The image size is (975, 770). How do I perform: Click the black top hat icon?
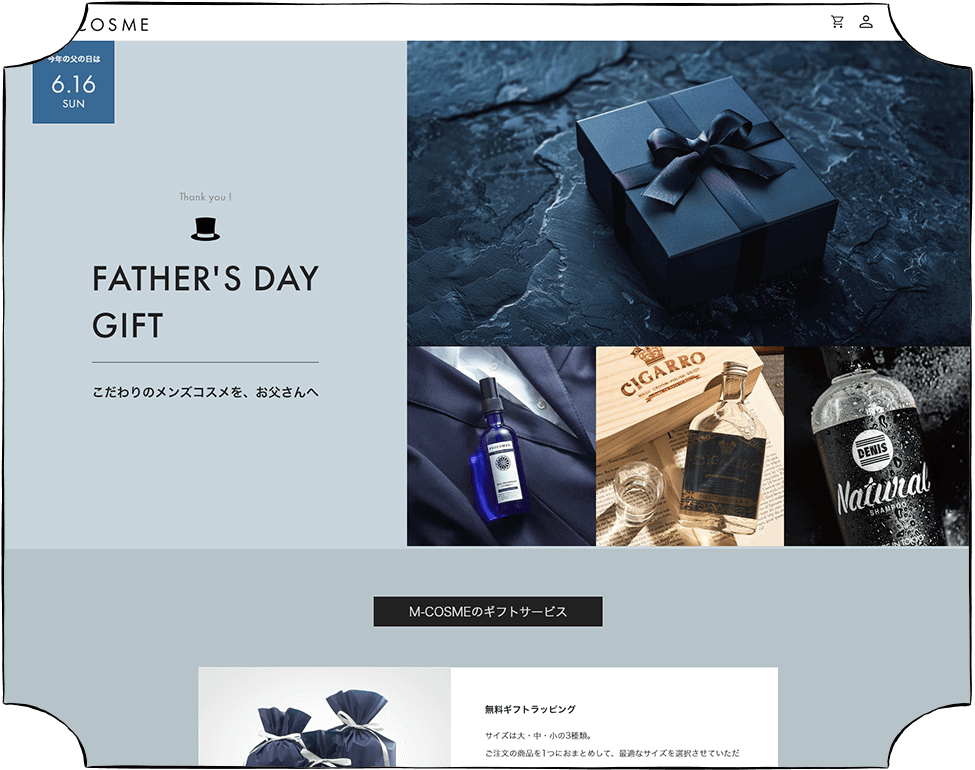point(205,228)
